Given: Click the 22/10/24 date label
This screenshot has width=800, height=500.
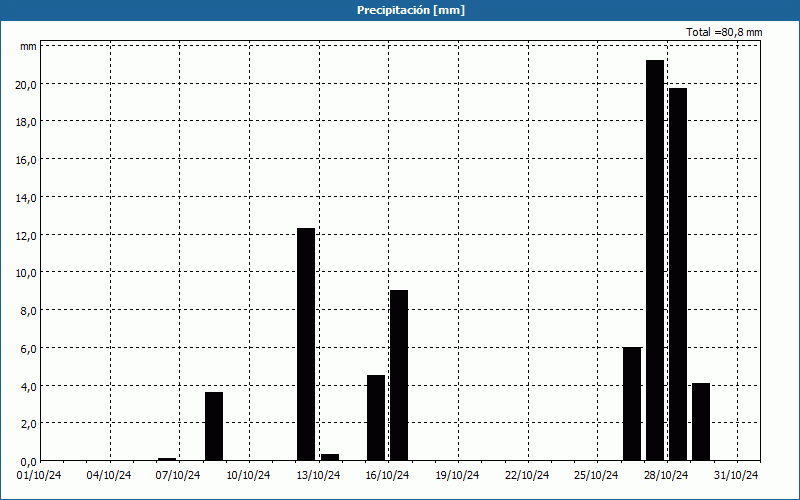Looking at the screenshot, I should (x=527, y=475).
